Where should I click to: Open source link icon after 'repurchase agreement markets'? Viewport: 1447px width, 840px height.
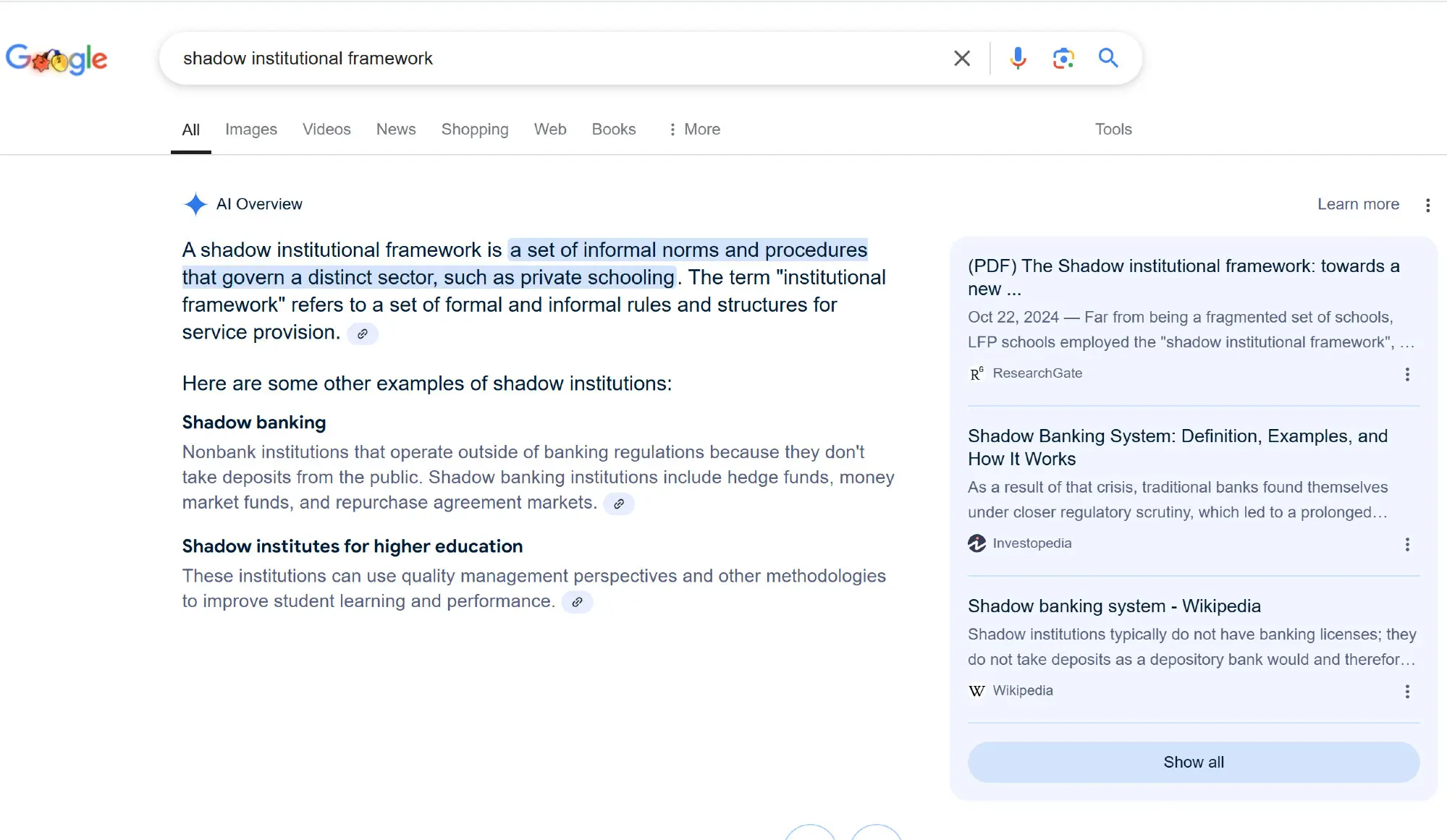619,504
